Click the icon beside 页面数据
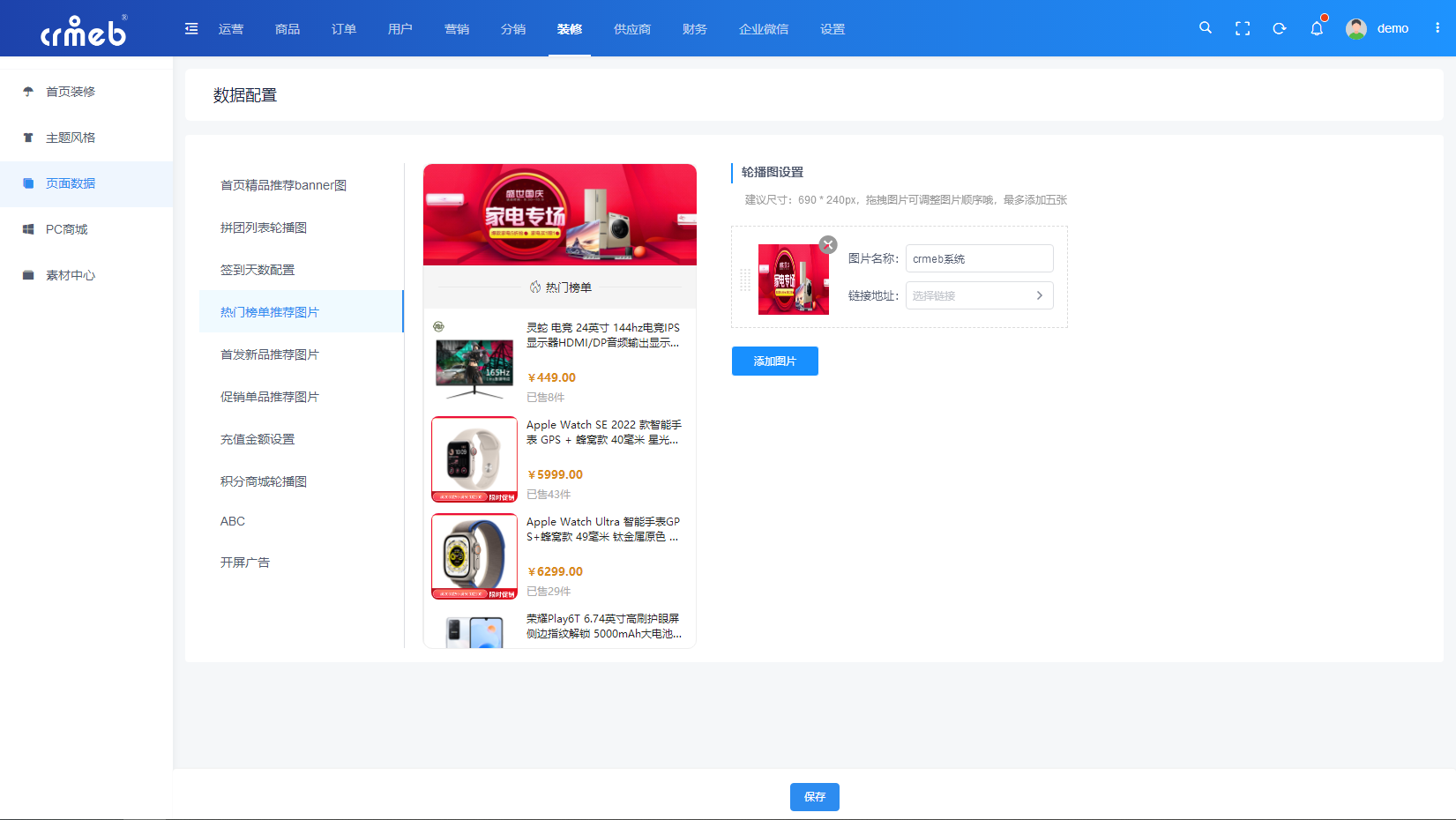This screenshot has width=1456, height=820. tap(28, 183)
